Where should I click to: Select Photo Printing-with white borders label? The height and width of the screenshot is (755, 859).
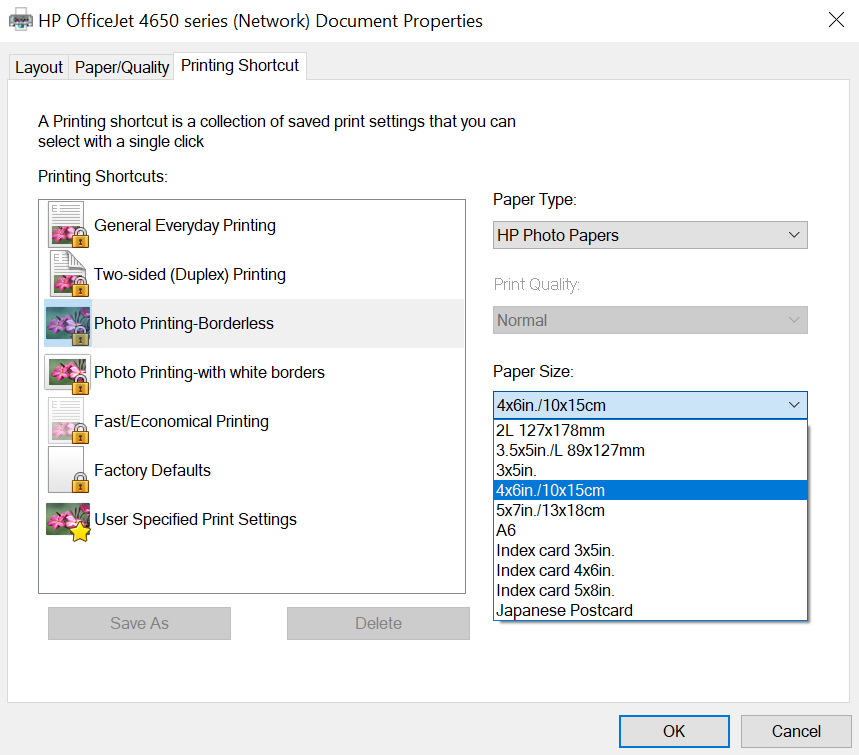point(209,373)
